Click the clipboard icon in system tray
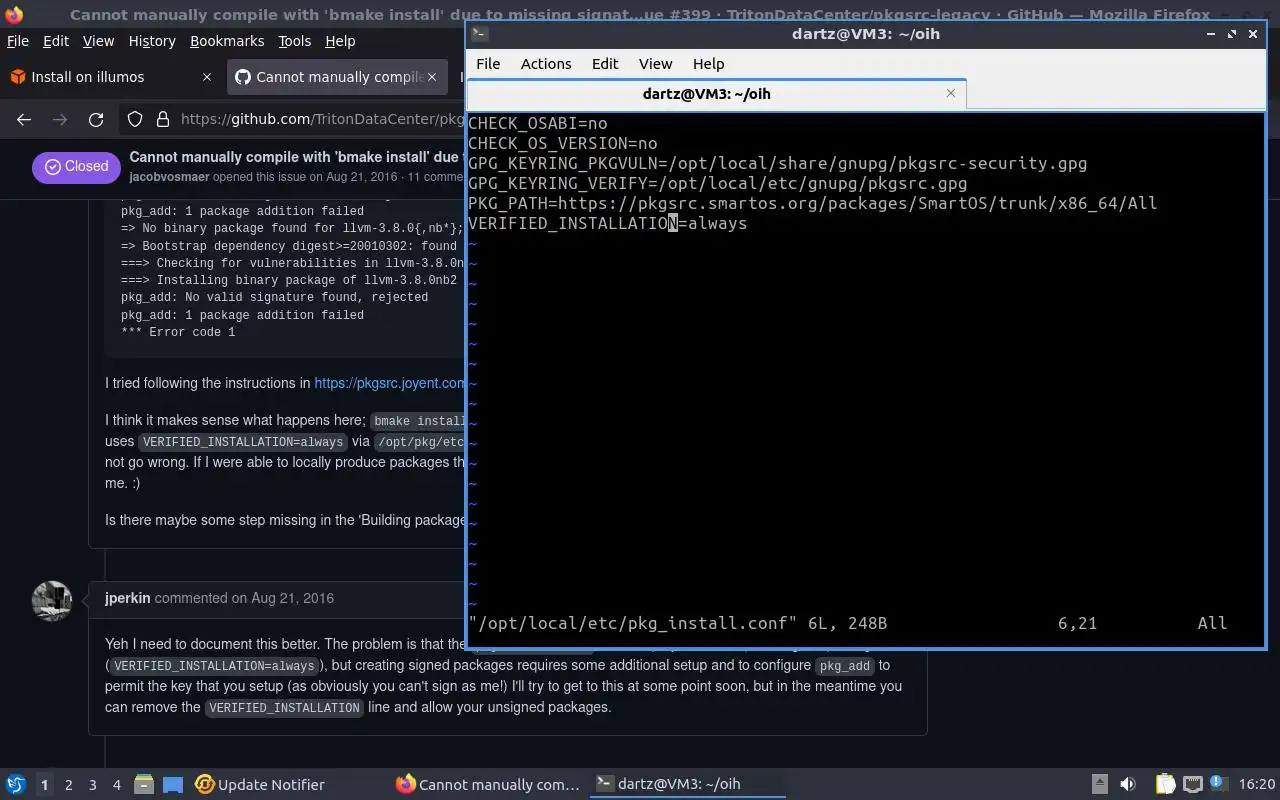Image resolution: width=1280 pixels, height=800 pixels. (1165, 784)
